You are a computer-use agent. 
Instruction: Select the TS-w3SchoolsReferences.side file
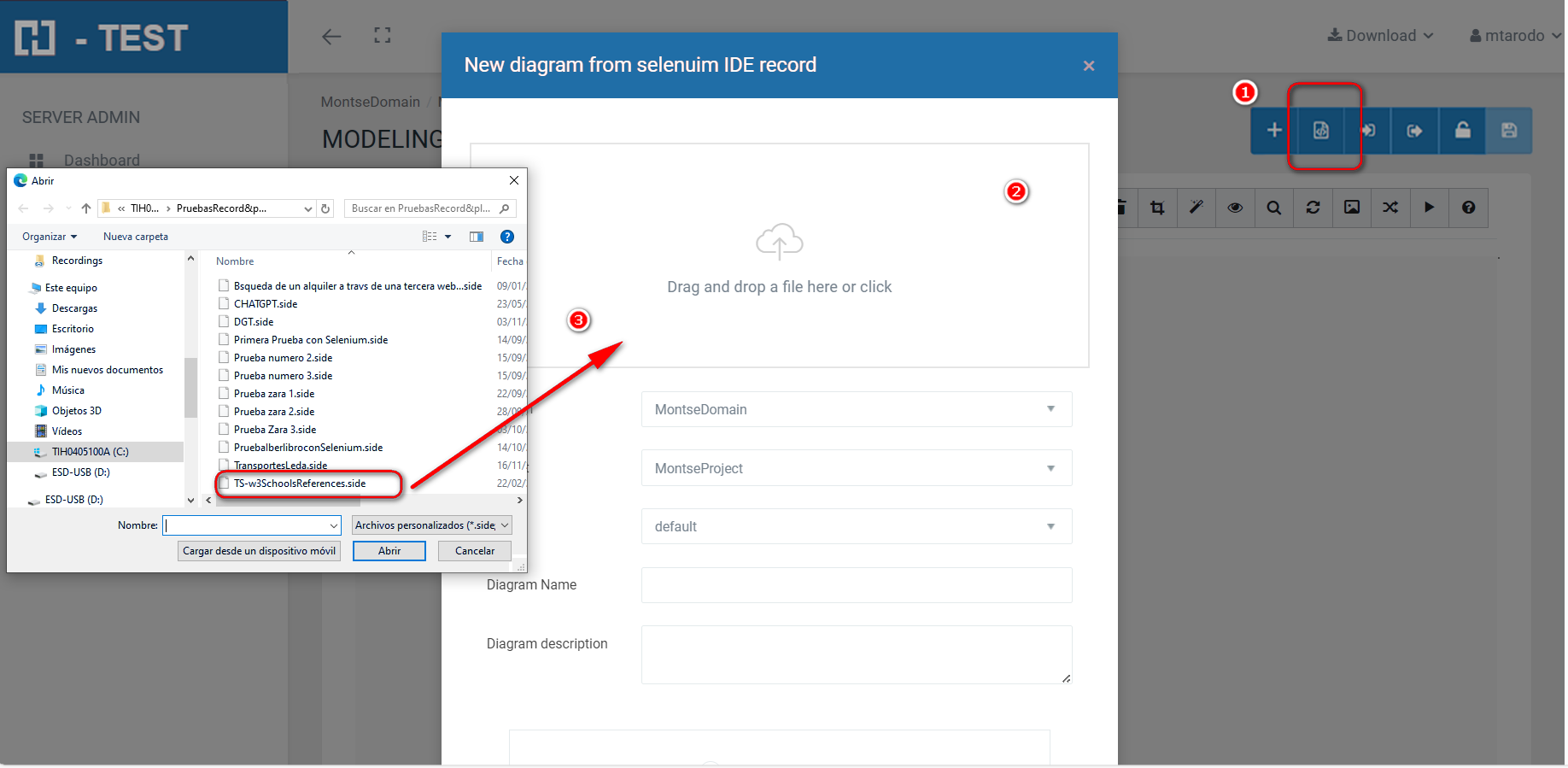tap(300, 484)
